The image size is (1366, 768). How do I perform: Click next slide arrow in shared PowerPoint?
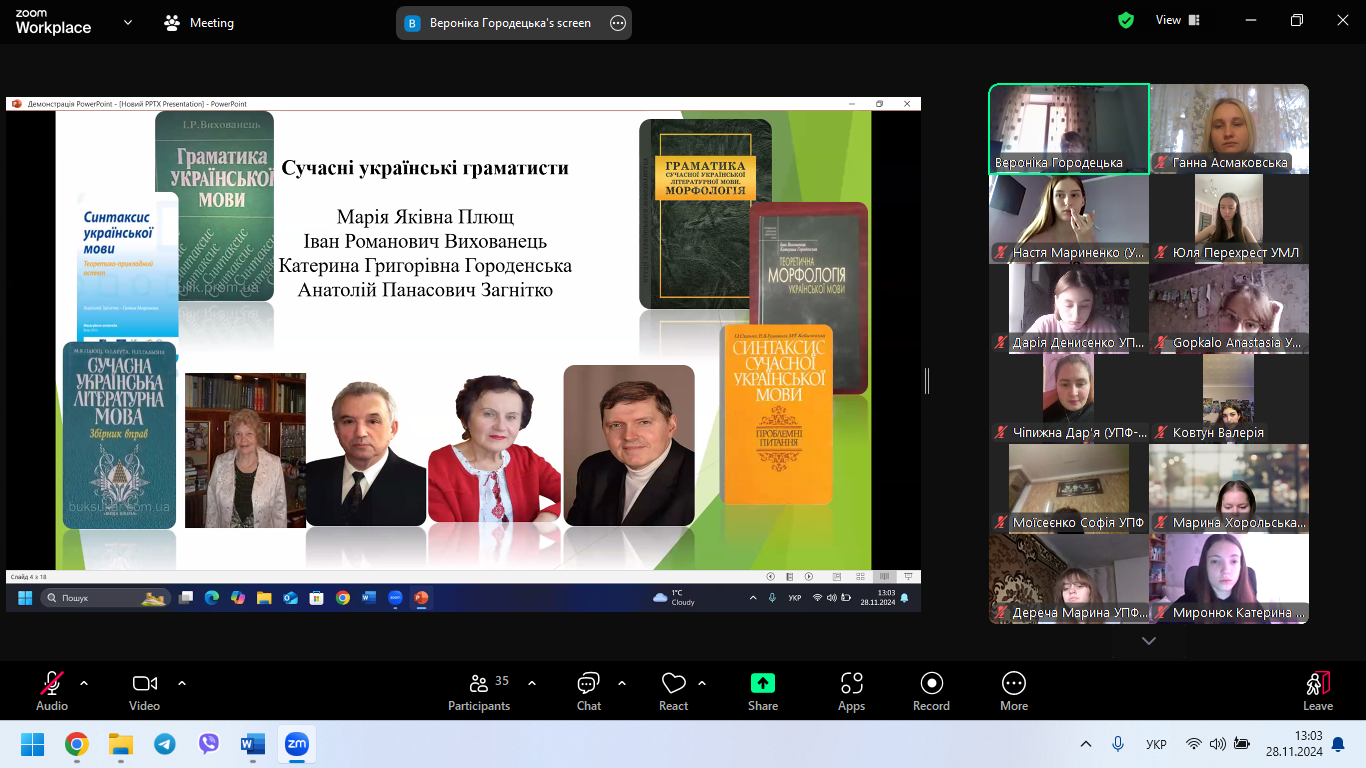[x=809, y=577]
